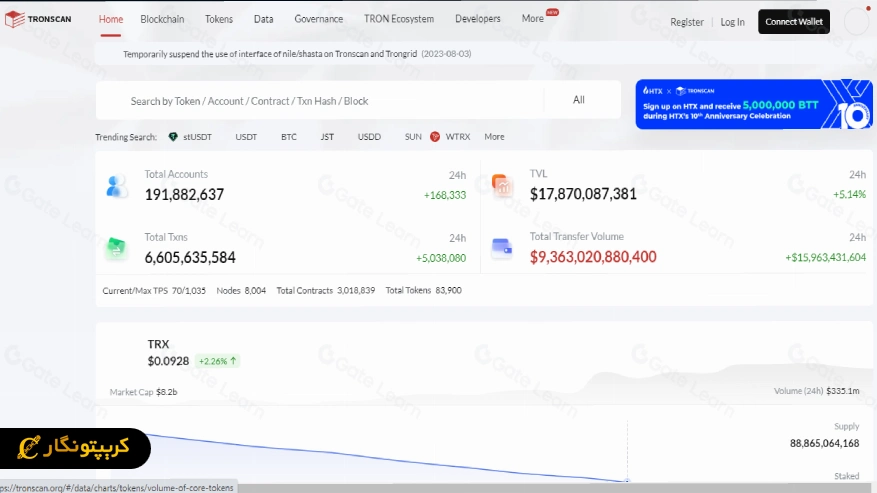Click the Supply value 88,865,064,168
The height and width of the screenshot is (493, 877).
click(824, 443)
